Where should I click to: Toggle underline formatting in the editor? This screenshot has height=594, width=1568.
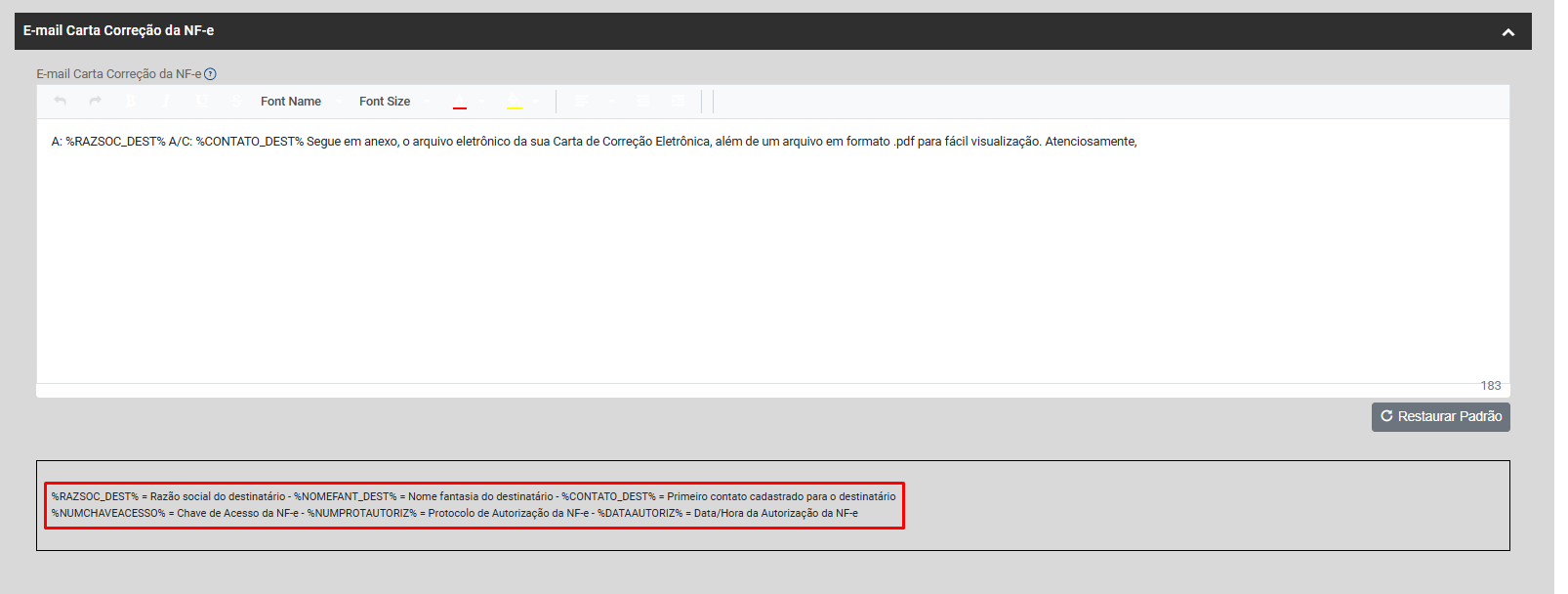[x=201, y=102]
